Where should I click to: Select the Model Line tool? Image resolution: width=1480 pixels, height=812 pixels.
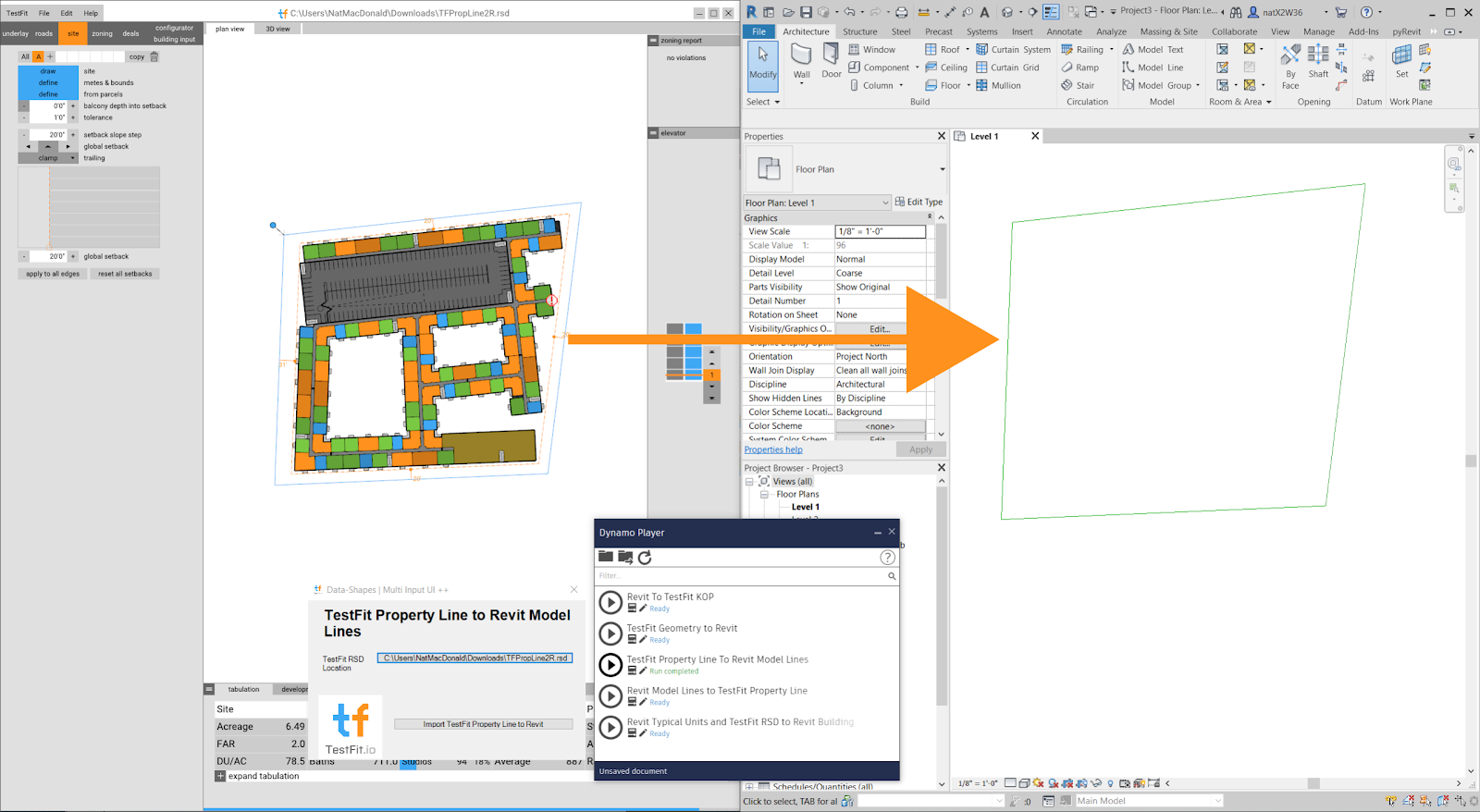(1153, 68)
